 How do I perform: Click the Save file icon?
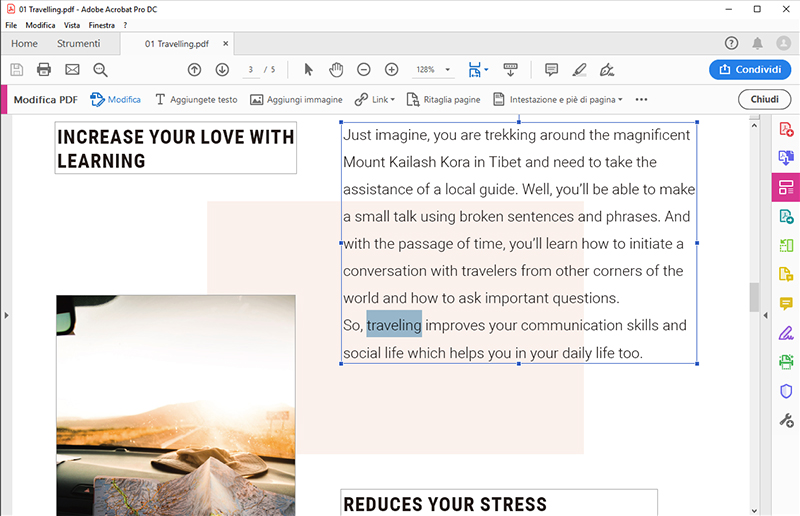click(16, 69)
